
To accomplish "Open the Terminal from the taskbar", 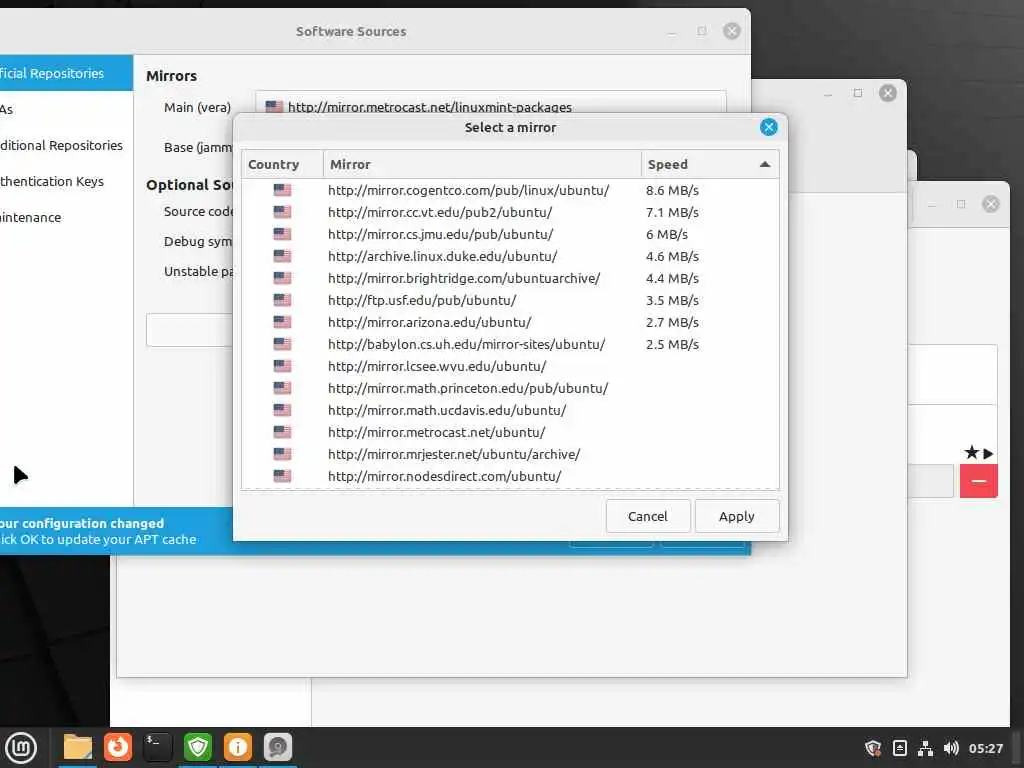I will point(157,747).
